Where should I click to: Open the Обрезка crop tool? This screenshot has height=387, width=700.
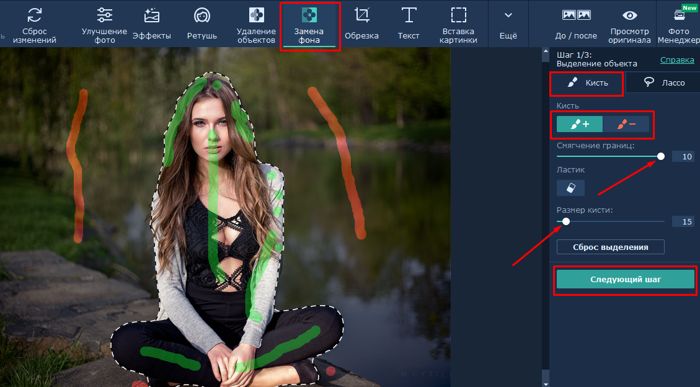(362, 25)
